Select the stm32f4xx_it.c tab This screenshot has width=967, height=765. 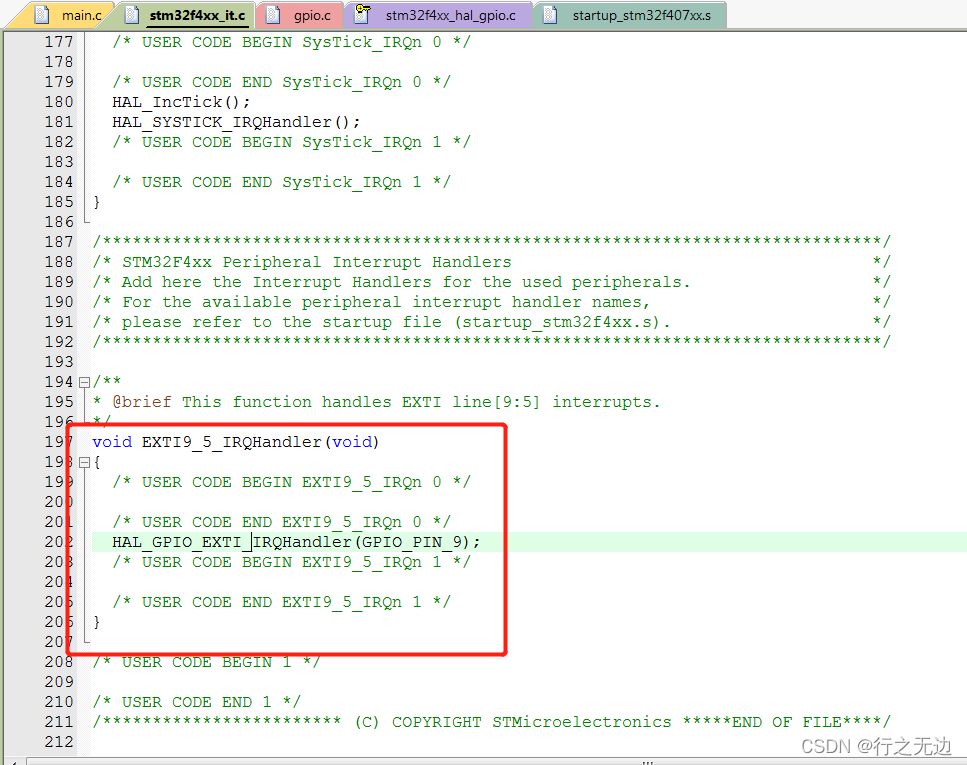[189, 15]
